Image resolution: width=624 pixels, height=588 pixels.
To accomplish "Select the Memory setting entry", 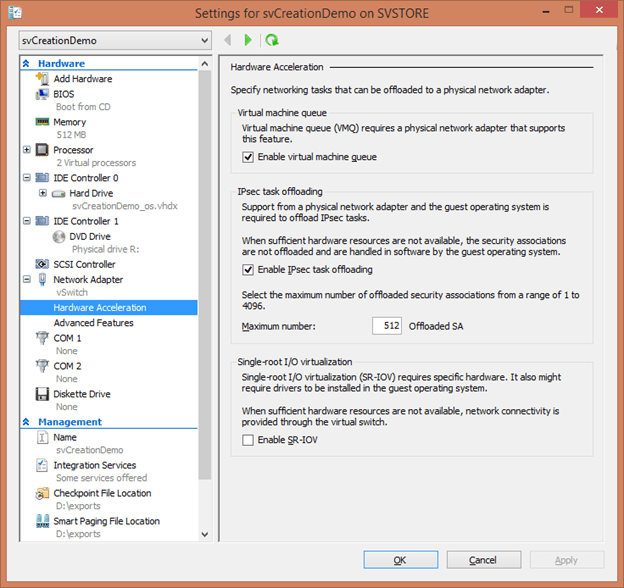I will click(70, 122).
